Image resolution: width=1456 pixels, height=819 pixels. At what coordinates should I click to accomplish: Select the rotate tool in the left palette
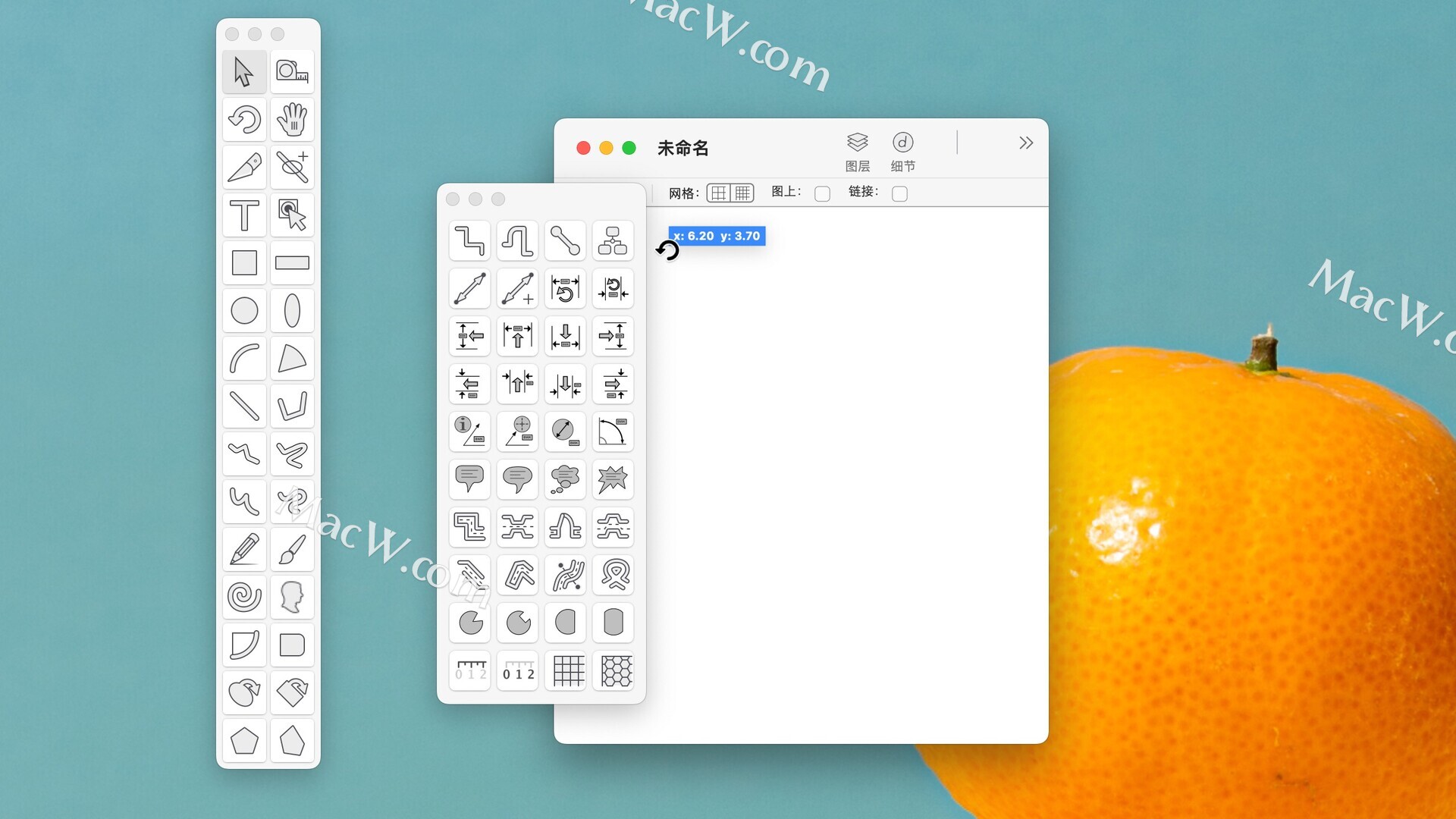click(244, 120)
